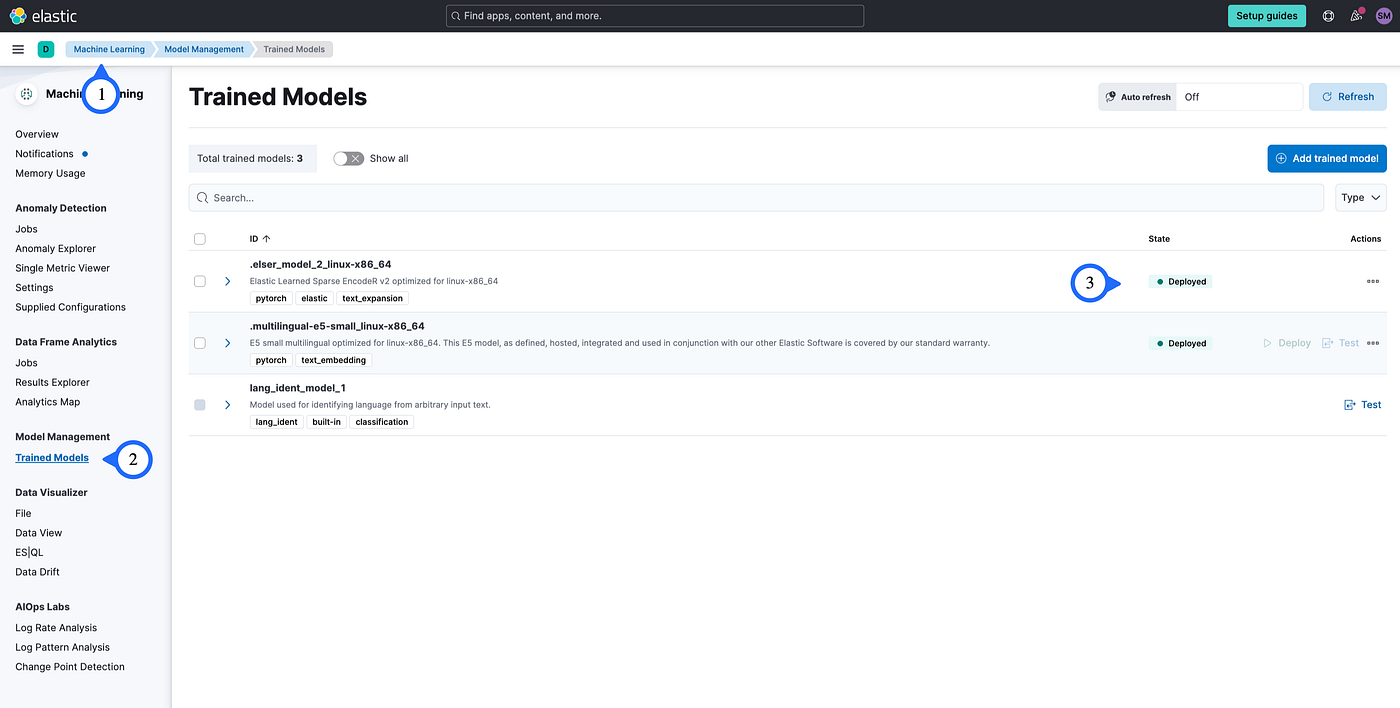The width and height of the screenshot is (1400, 708).
Task: Click the Add trained model button
Action: [x=1327, y=158]
